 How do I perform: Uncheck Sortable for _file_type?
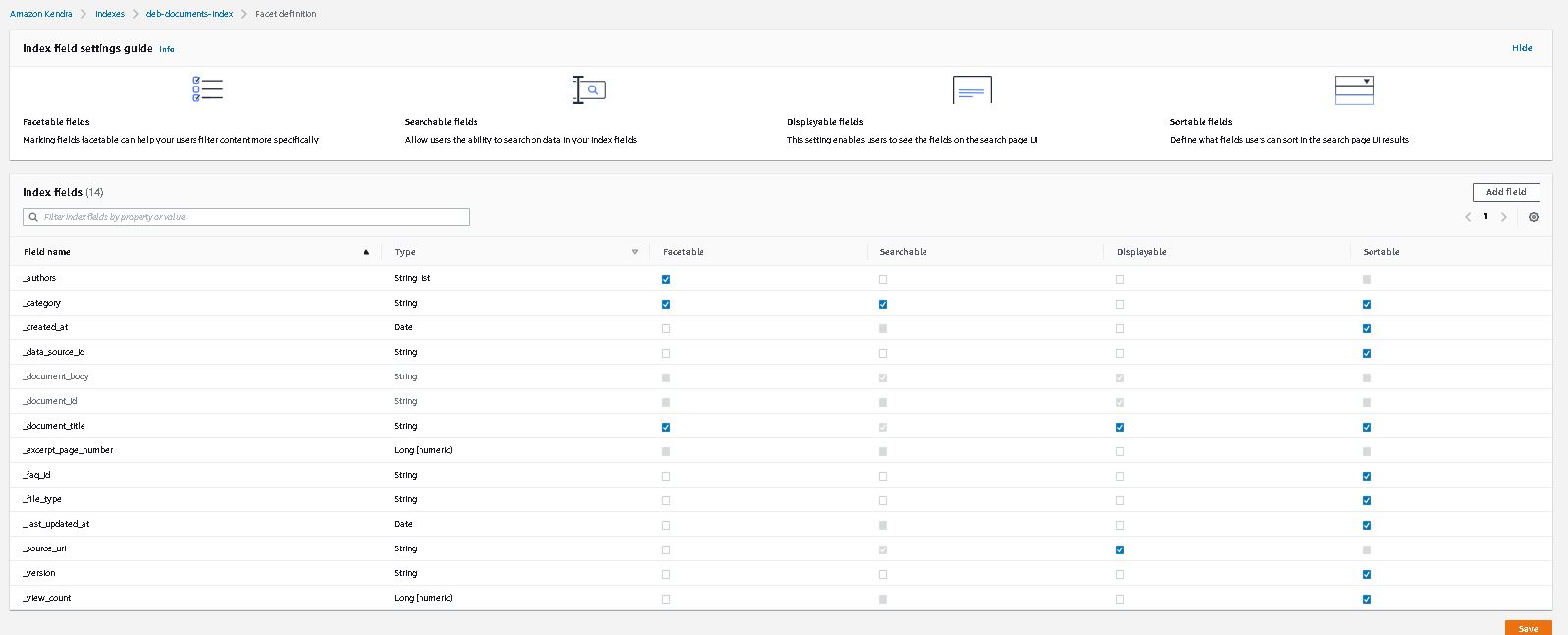[x=1367, y=500]
